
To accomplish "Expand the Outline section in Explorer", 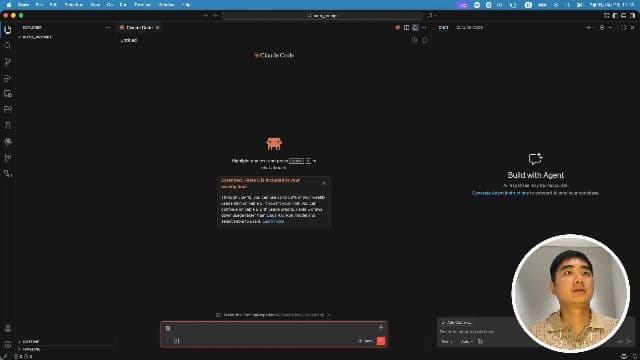I will coord(31,341).
